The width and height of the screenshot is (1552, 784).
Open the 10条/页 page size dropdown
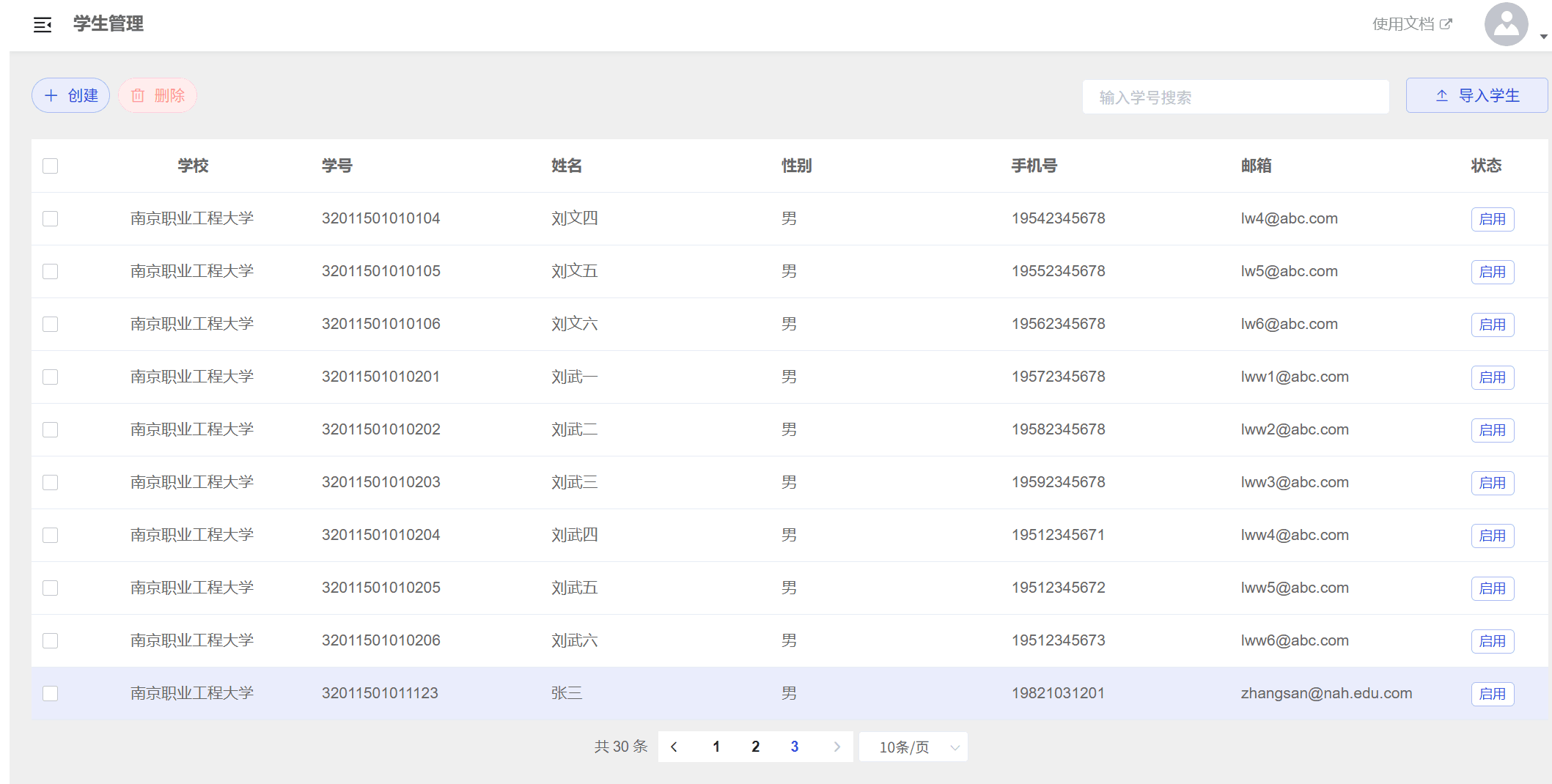[913, 747]
